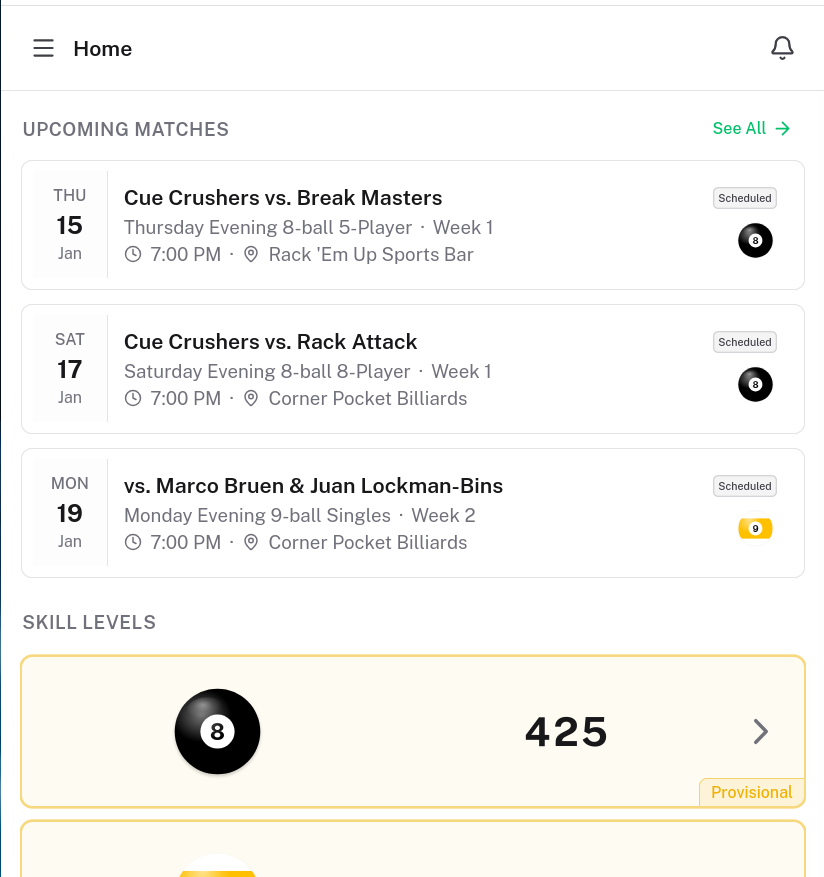824x877 pixels.
Task: Select the Home title in the header
Action: point(102,48)
